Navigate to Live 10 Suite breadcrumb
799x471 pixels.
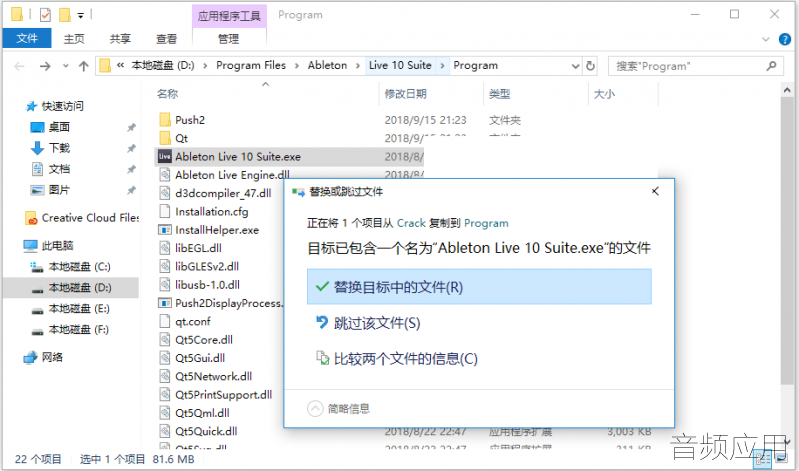click(400, 65)
